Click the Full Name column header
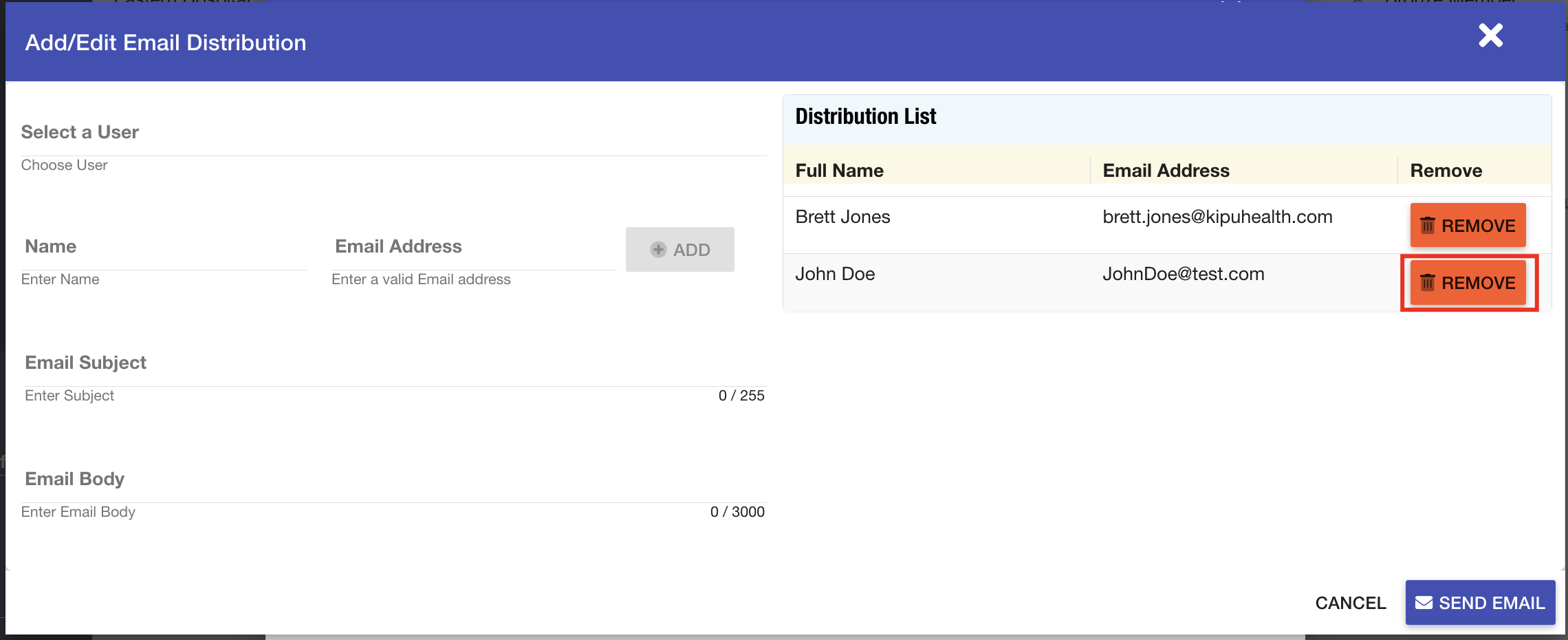 tap(839, 171)
